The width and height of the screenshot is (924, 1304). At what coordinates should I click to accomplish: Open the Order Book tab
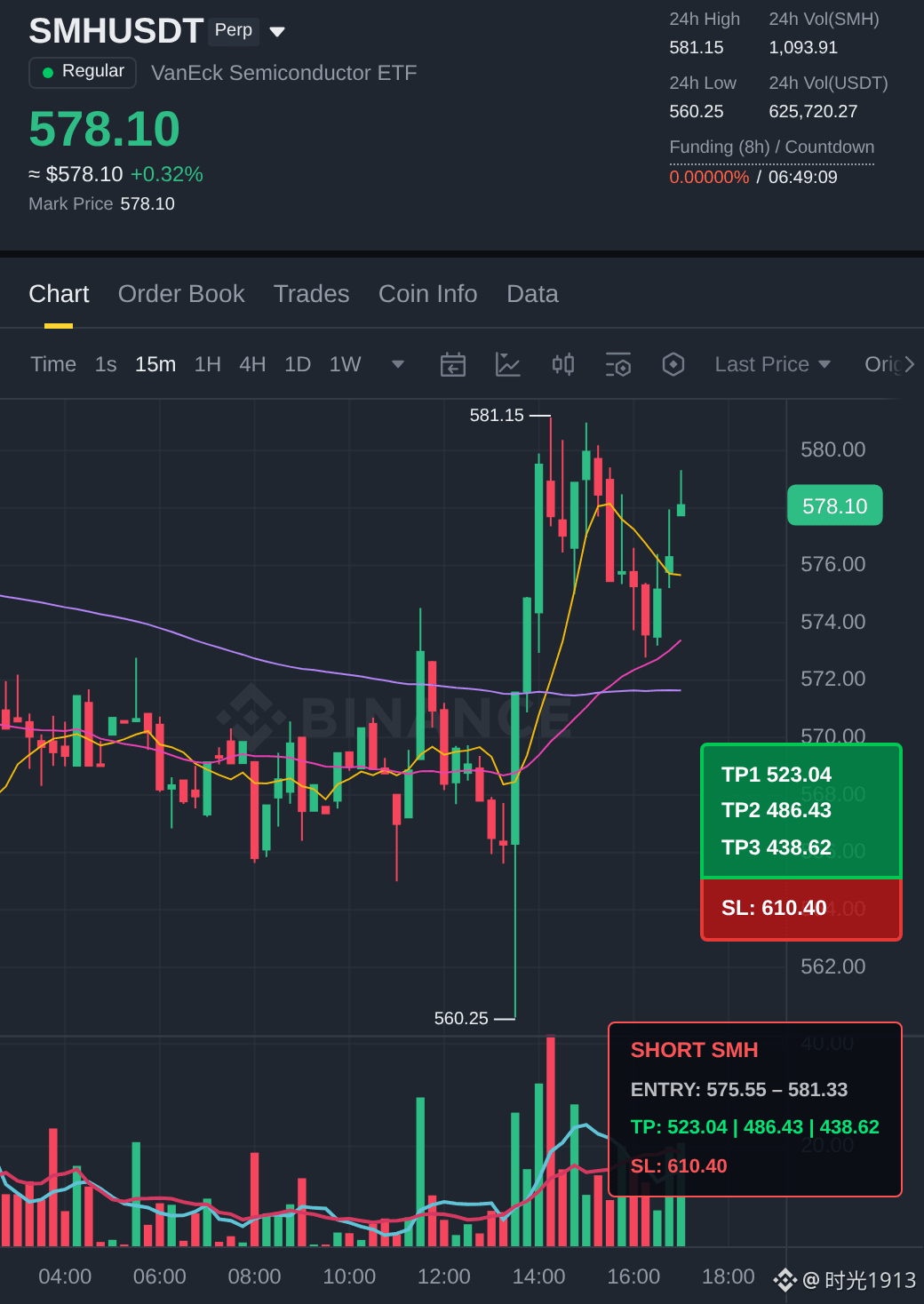[181, 294]
